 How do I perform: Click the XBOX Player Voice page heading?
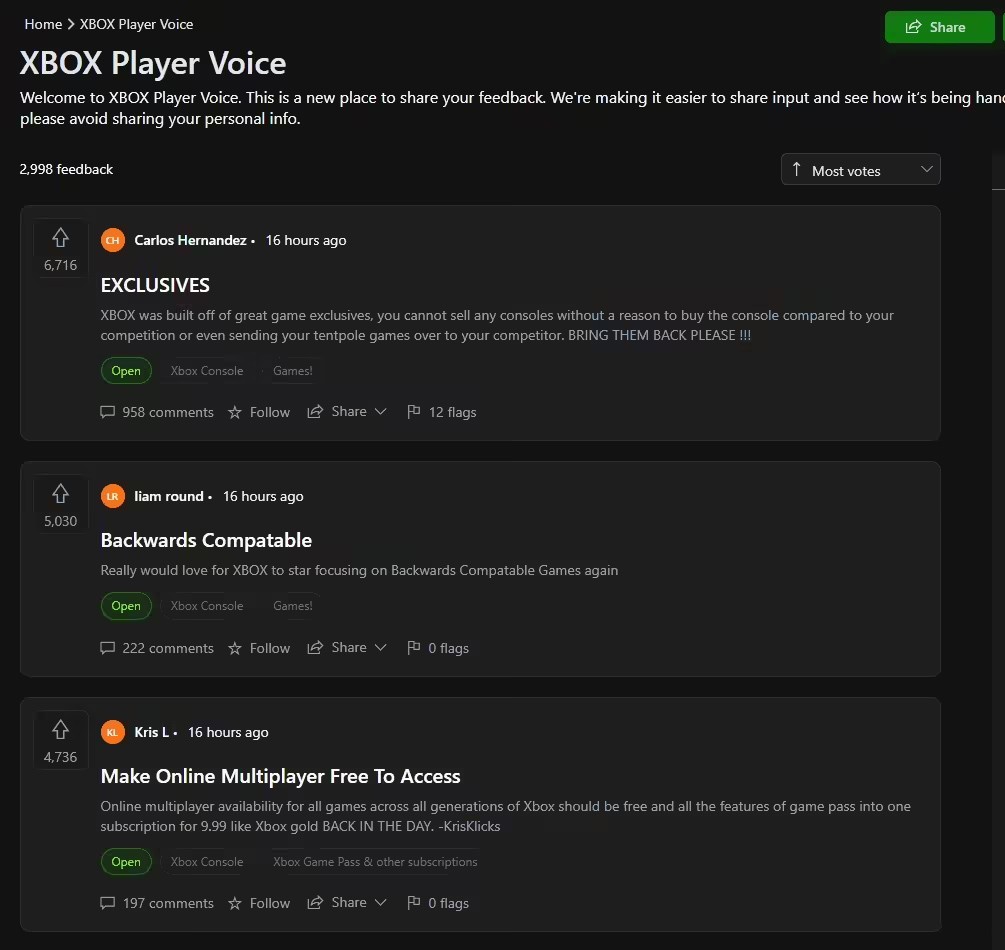tap(153, 63)
